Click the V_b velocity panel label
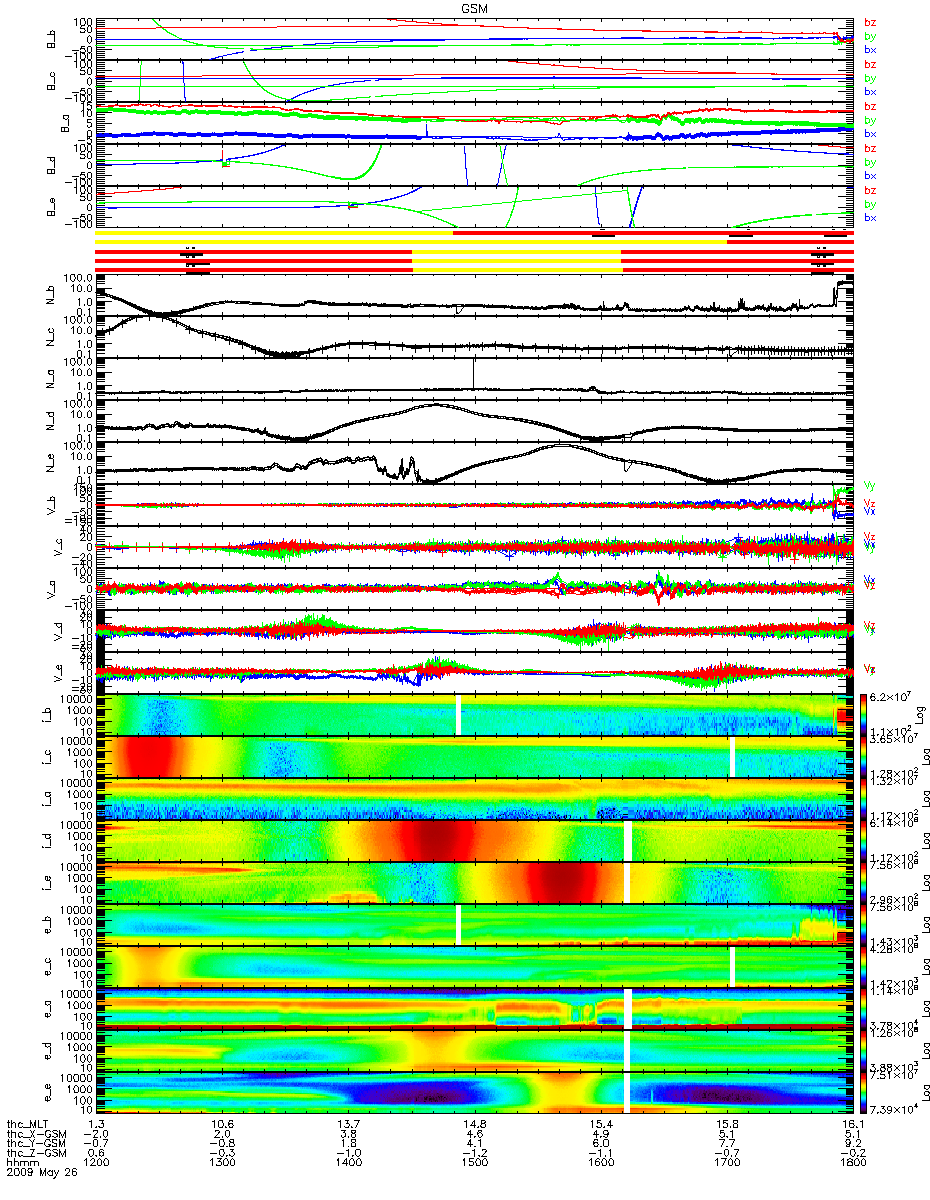Screen dimensions: 930x1200 [x=53, y=505]
